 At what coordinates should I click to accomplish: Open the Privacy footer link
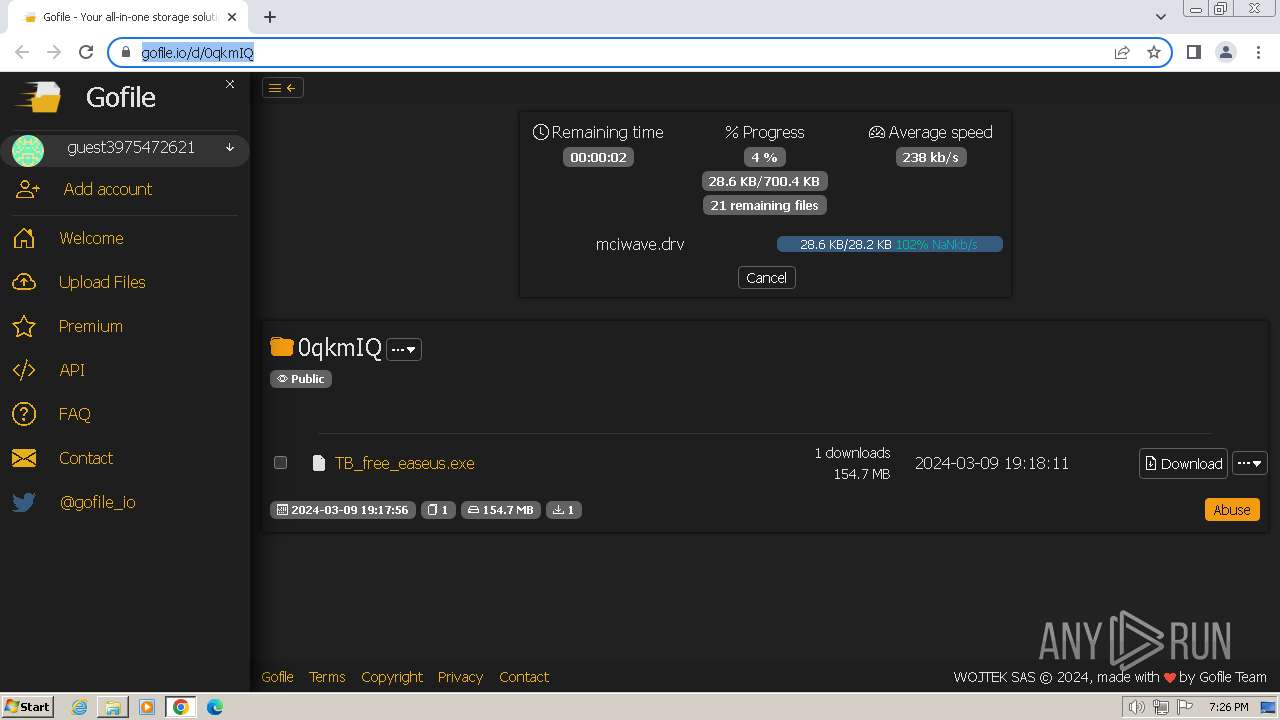click(460, 677)
